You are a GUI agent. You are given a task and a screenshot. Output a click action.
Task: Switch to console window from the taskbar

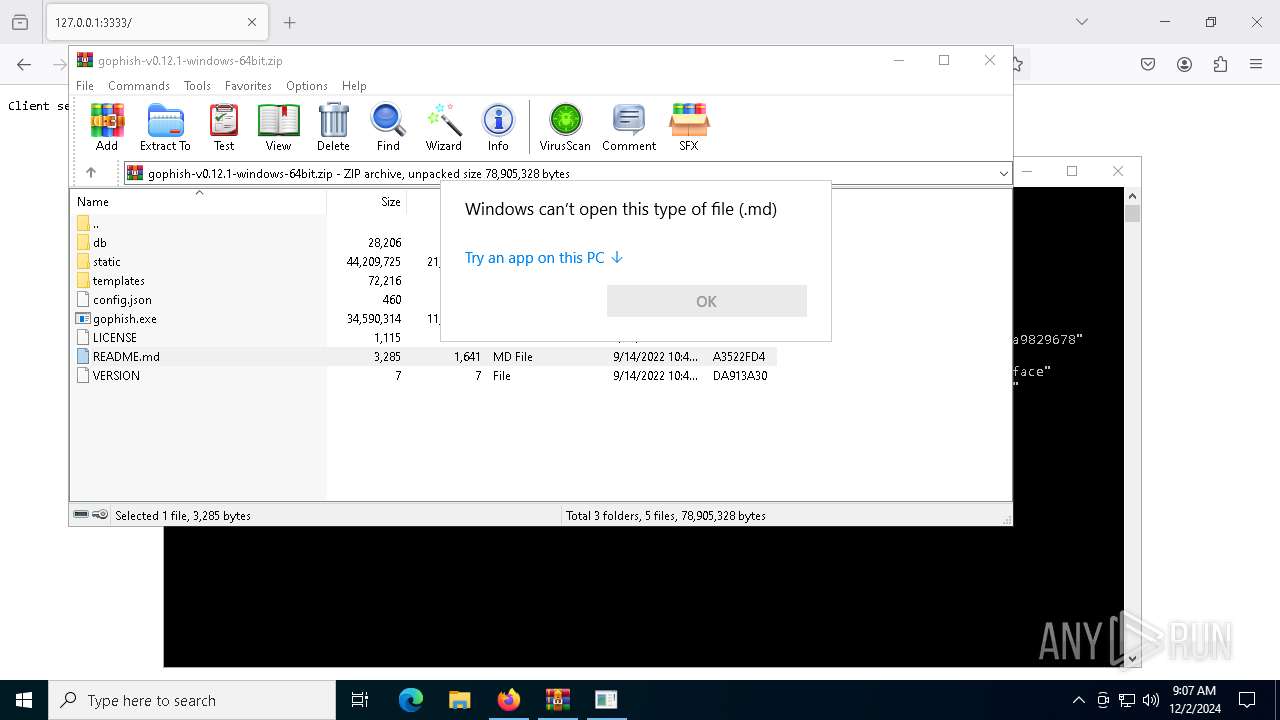(606, 700)
